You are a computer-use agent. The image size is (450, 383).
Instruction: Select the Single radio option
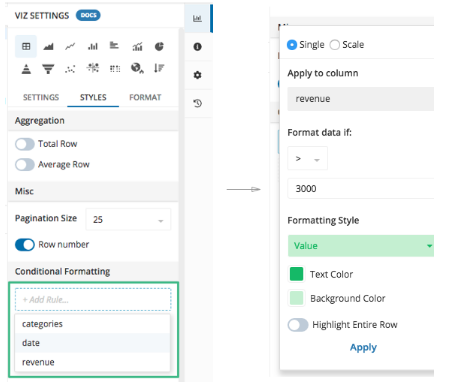(x=292, y=45)
